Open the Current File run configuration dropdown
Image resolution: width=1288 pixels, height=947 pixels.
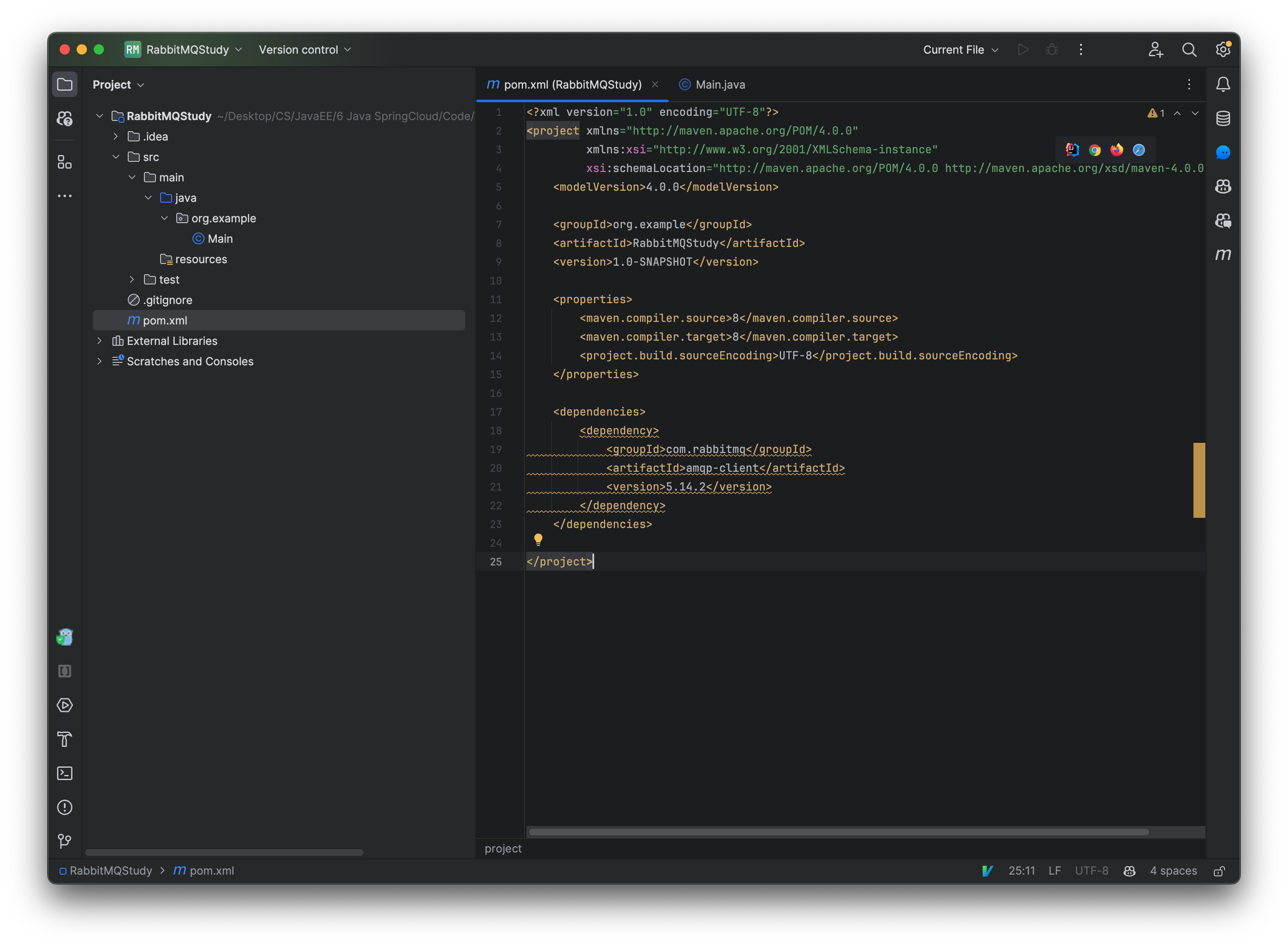(960, 50)
